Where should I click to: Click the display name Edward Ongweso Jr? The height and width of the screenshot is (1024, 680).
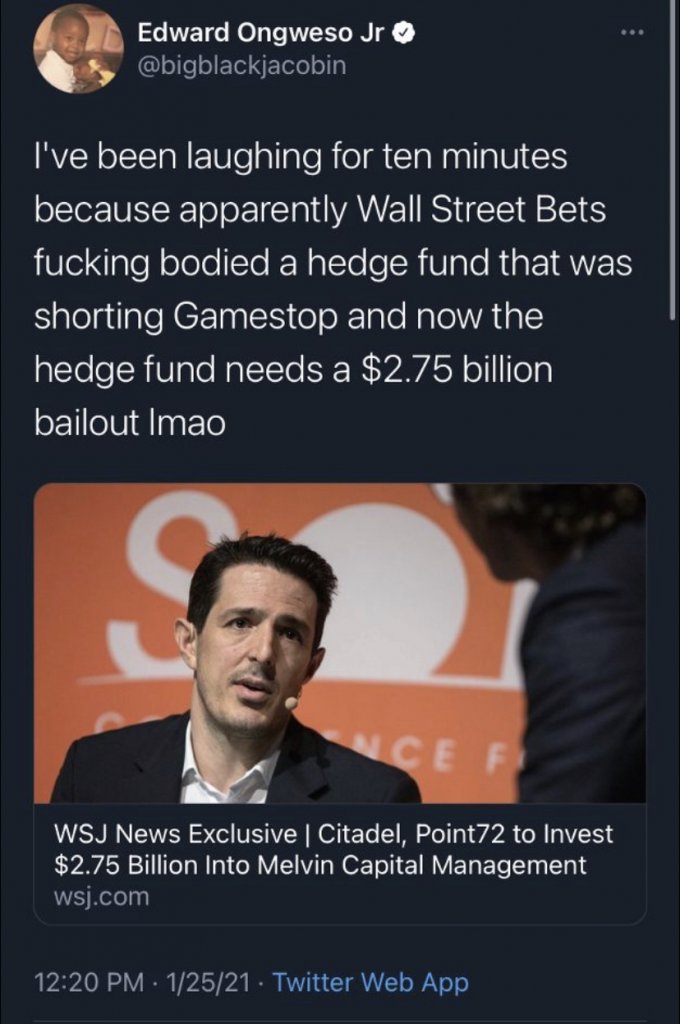(262, 33)
